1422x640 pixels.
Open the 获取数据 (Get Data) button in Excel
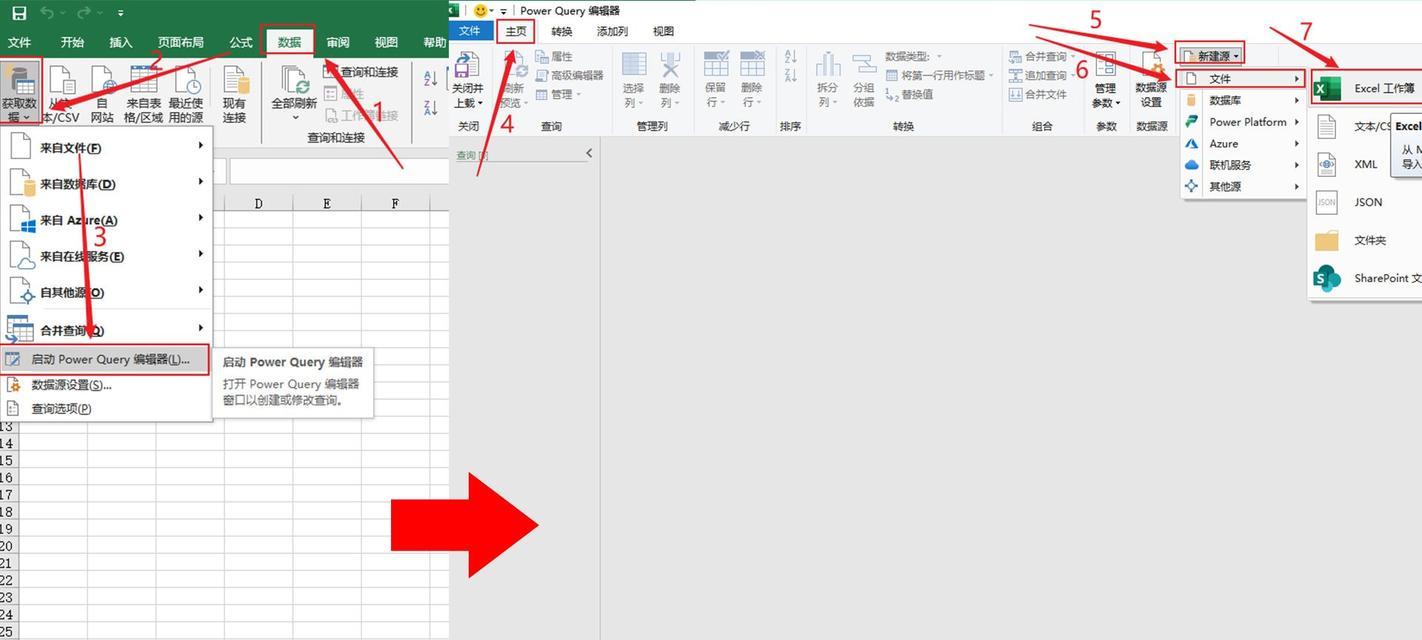(20, 93)
